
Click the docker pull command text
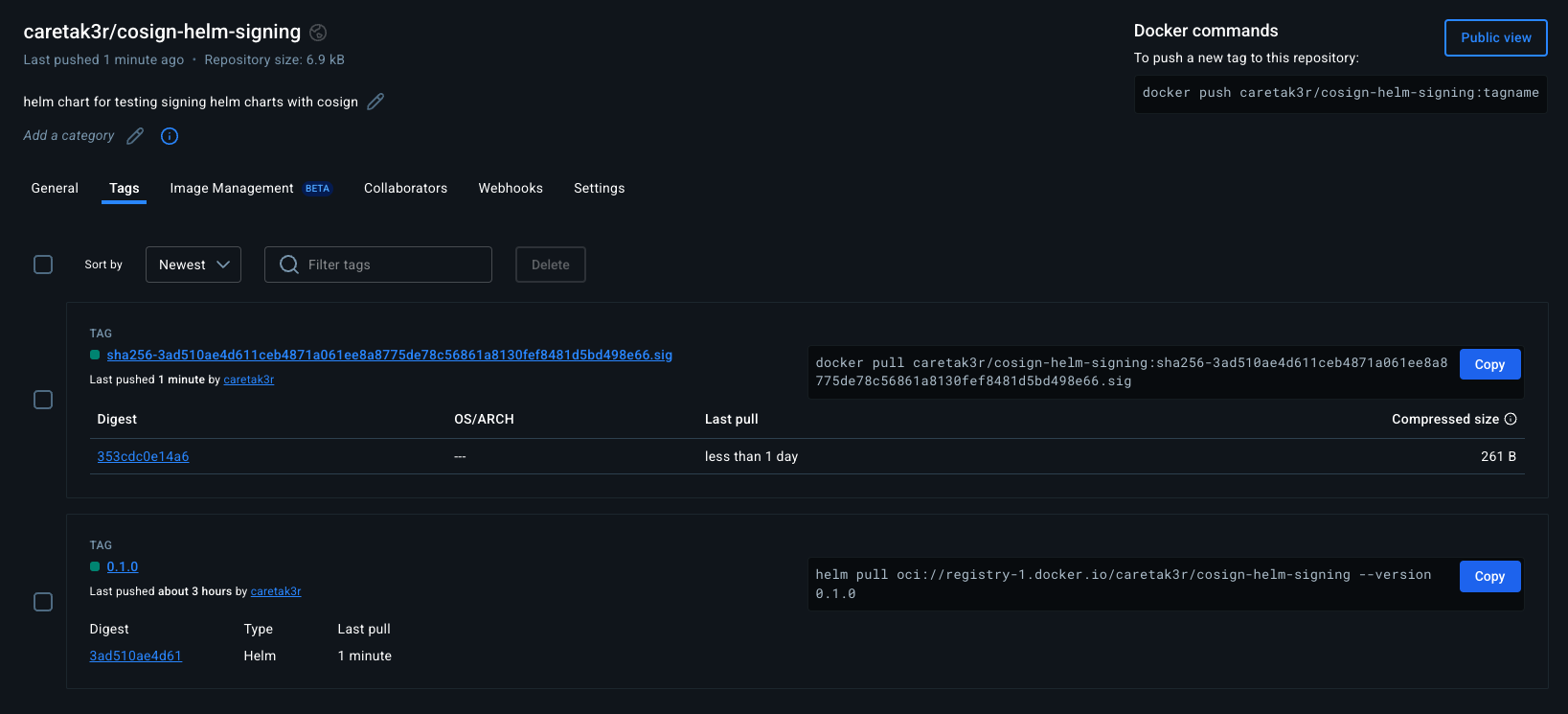click(x=1131, y=372)
